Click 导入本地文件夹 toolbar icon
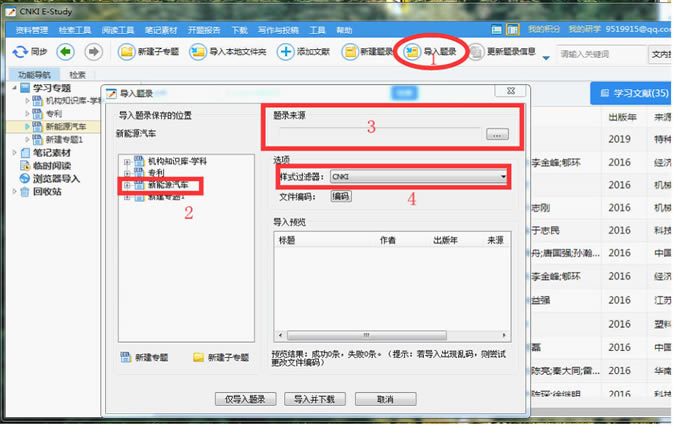This screenshot has width=673, height=426. [x=198, y=52]
